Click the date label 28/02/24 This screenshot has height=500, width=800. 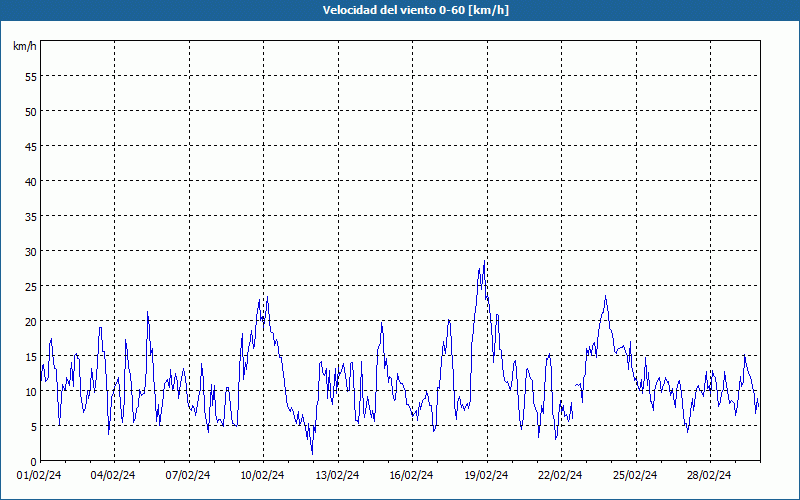(709, 476)
